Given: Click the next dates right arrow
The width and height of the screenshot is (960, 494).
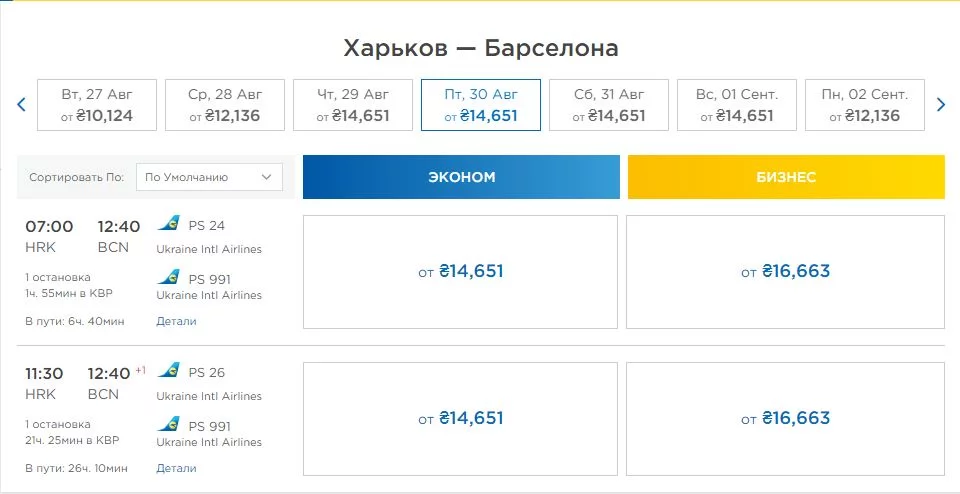Looking at the screenshot, I should point(940,104).
